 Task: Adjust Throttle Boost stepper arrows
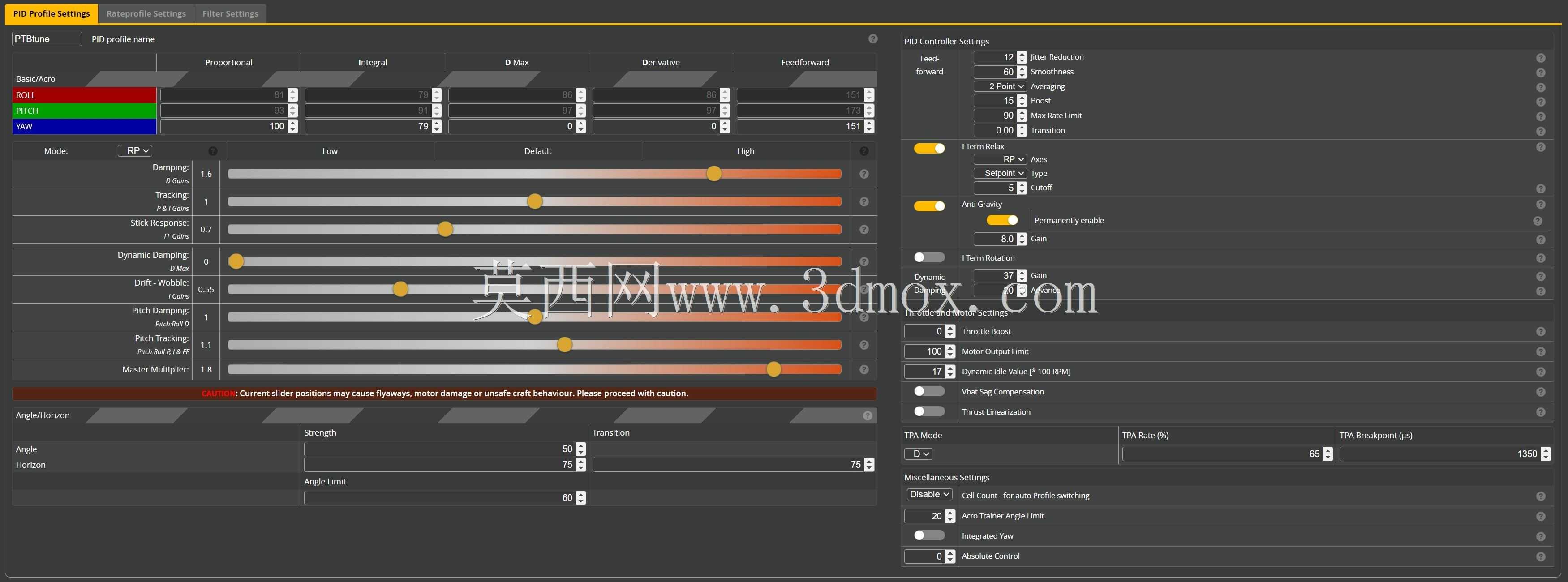950,331
